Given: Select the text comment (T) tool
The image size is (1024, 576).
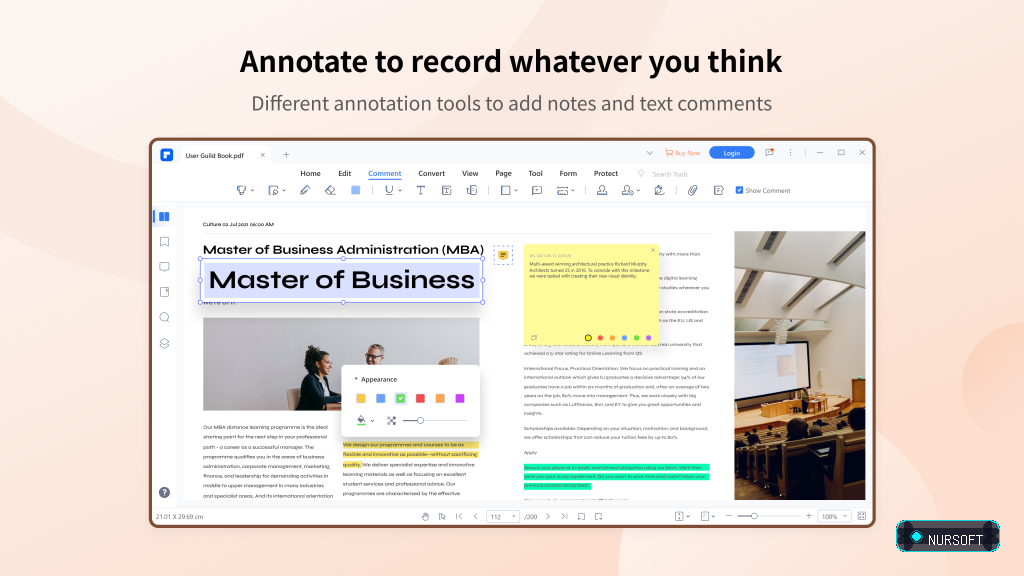Looking at the screenshot, I should coord(421,190).
